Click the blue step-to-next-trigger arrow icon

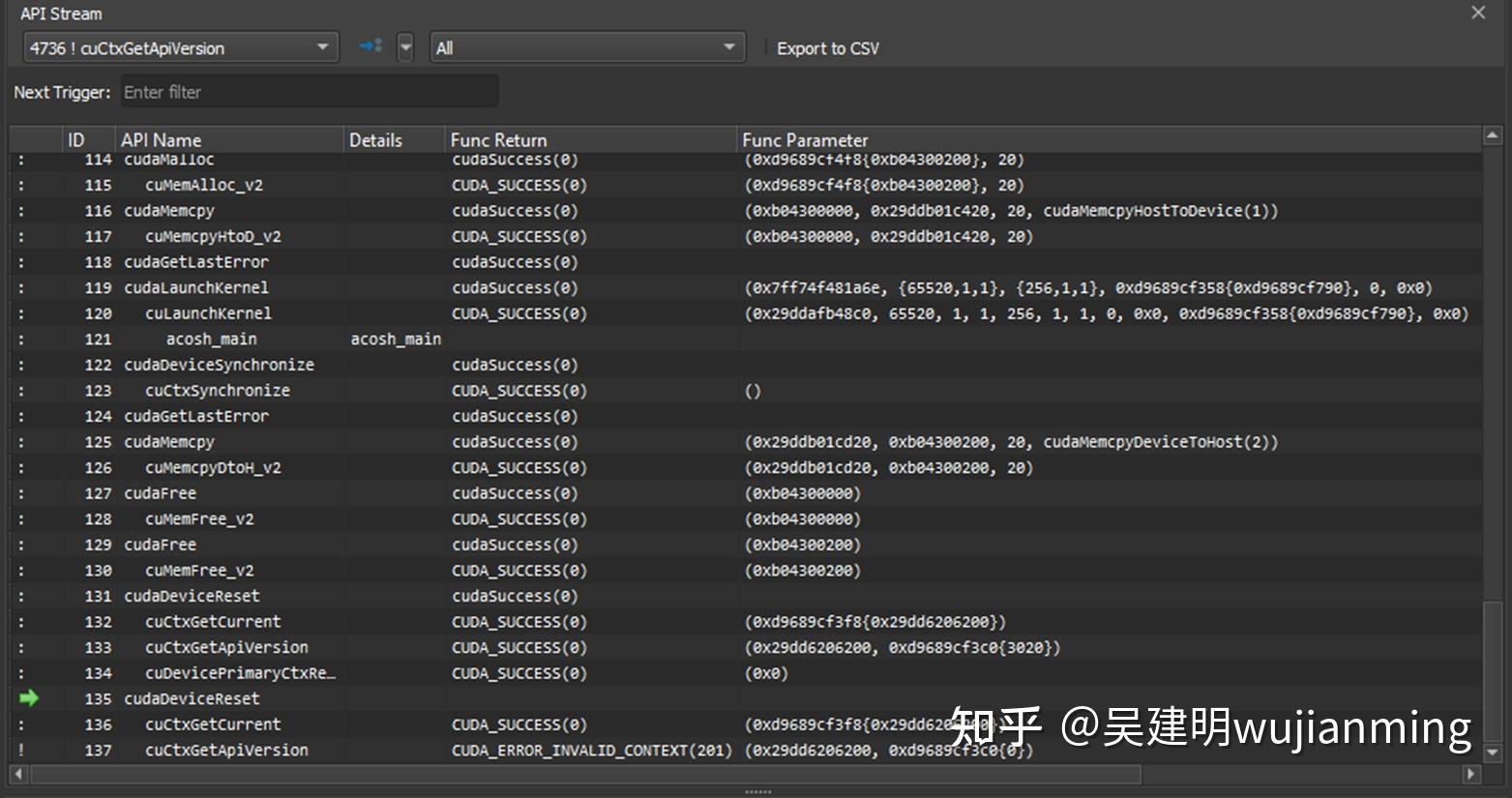[371, 45]
